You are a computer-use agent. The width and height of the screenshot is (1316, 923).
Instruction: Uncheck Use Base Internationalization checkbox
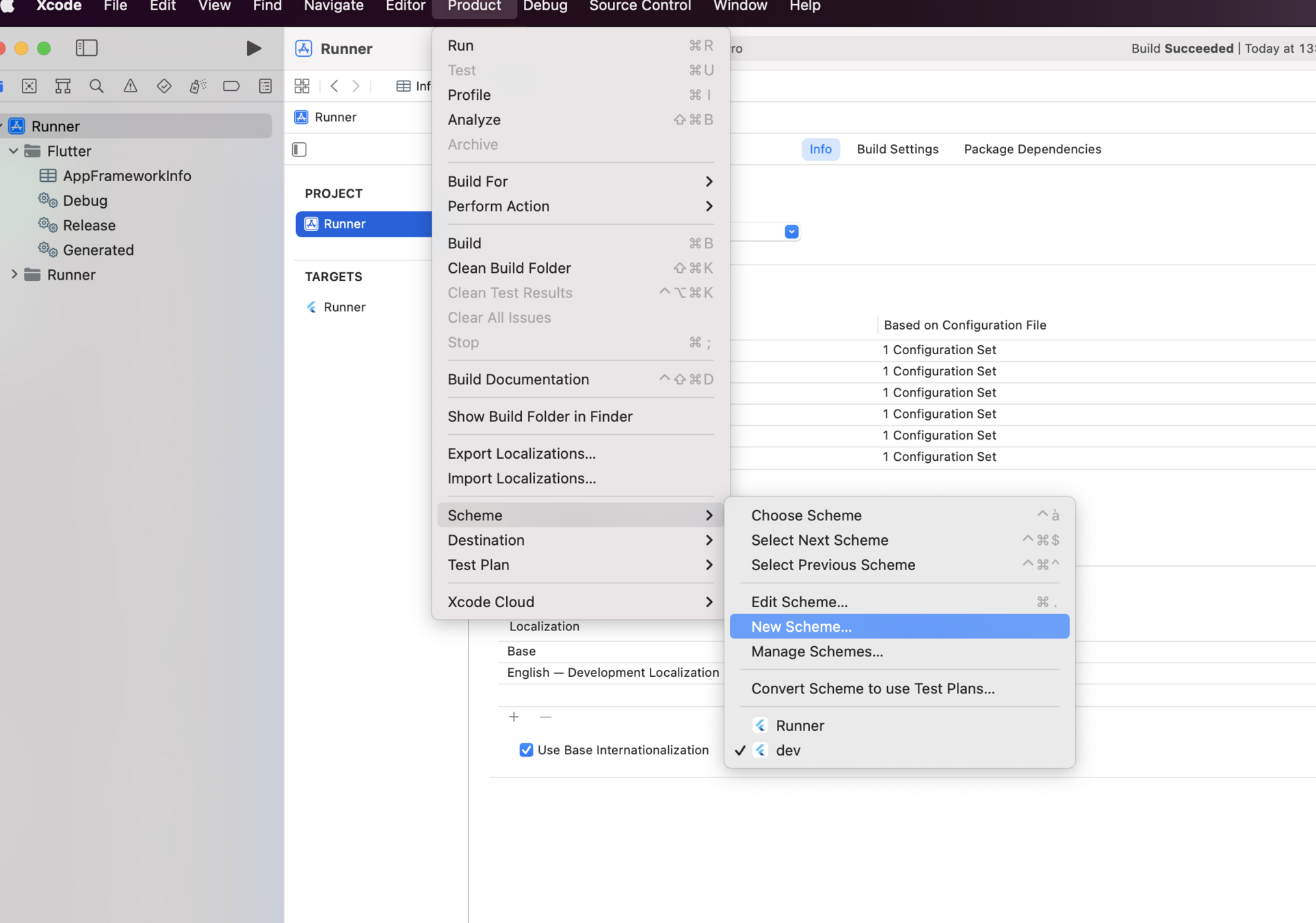[526, 750]
